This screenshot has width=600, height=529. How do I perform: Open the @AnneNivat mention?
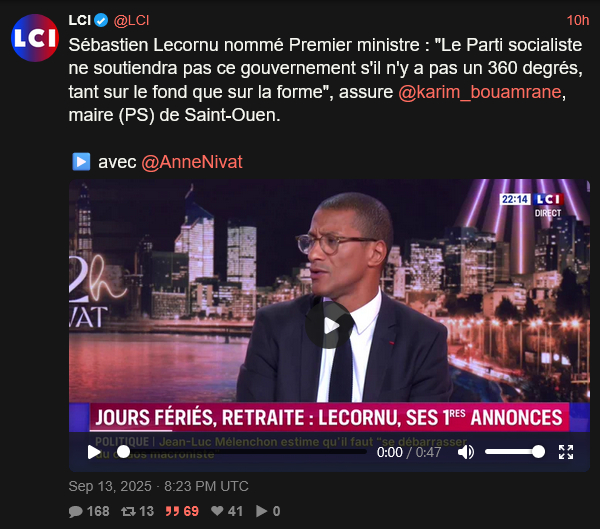pyautogui.click(x=192, y=162)
